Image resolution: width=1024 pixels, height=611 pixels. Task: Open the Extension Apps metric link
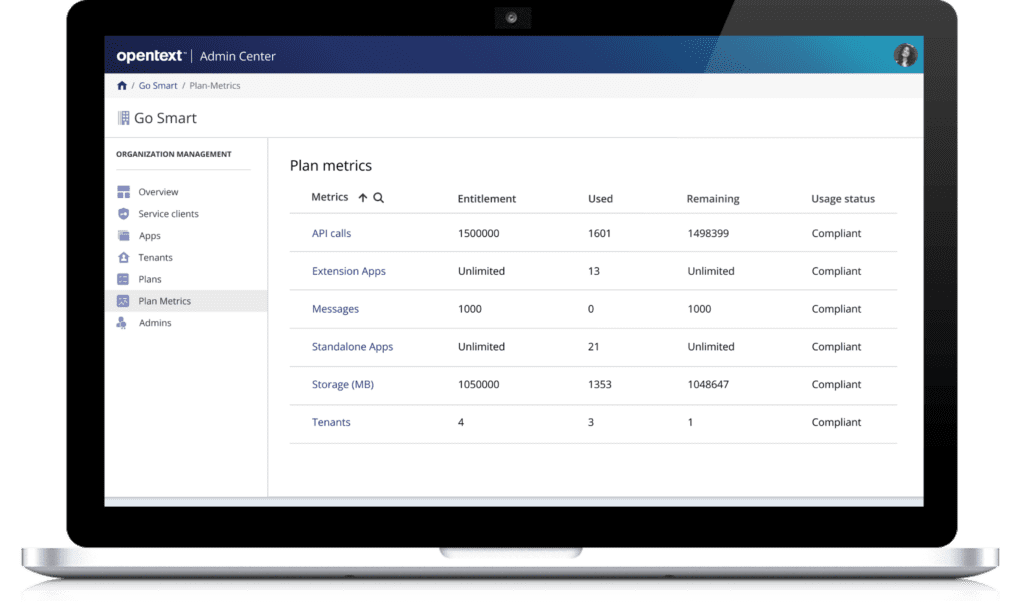[349, 271]
